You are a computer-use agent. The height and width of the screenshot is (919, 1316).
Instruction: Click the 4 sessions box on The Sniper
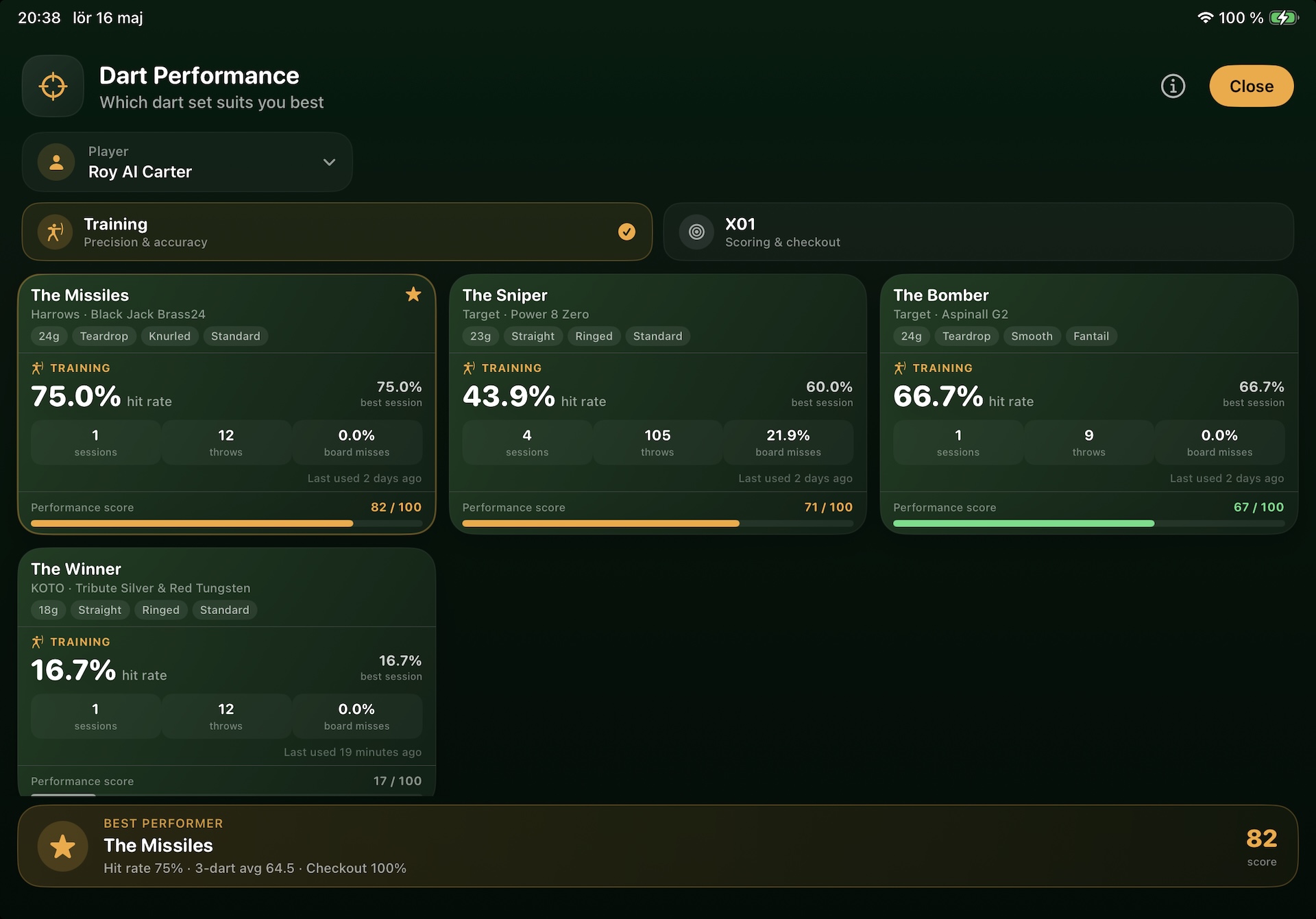coord(526,443)
